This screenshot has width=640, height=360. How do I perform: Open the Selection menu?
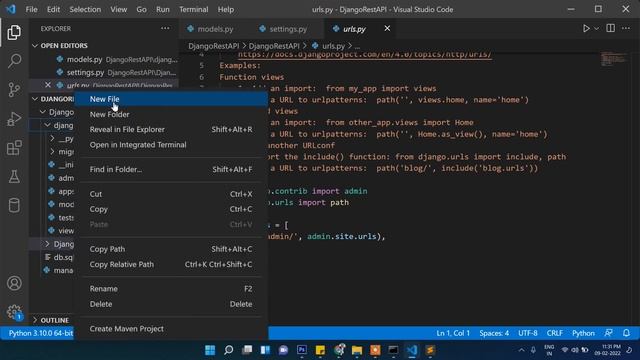85,9
